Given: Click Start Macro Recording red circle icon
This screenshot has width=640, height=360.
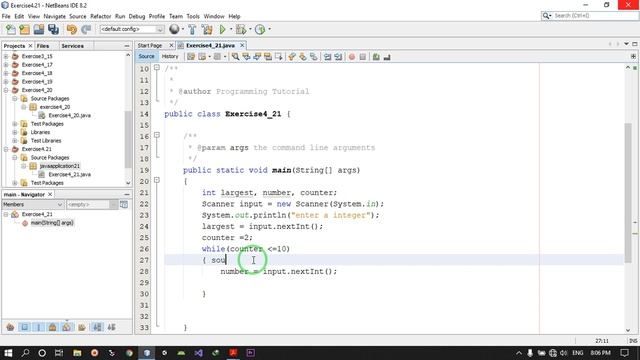Looking at the screenshot, I should [352, 57].
